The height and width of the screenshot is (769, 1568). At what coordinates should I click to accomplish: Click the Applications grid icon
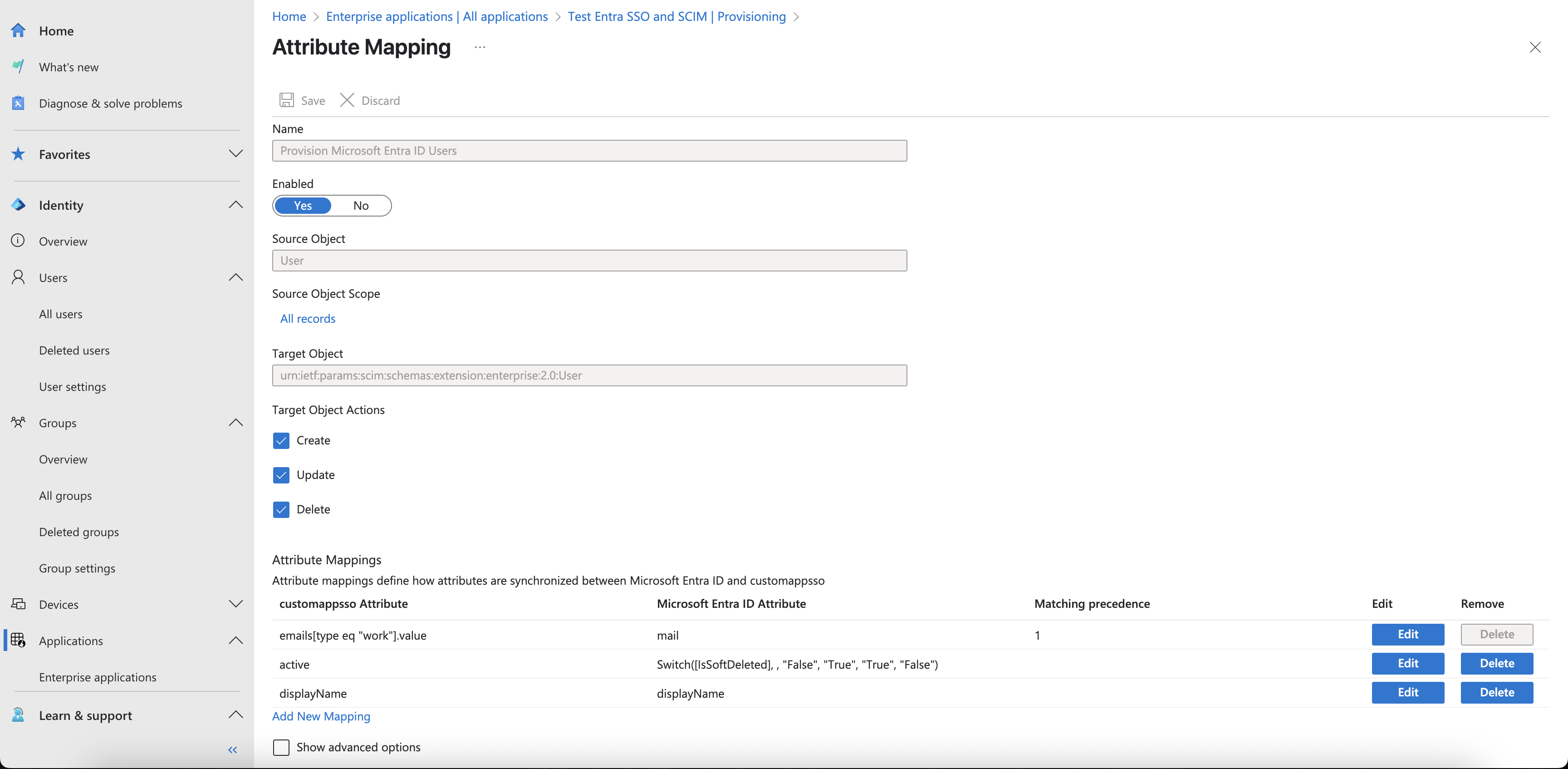(18, 640)
